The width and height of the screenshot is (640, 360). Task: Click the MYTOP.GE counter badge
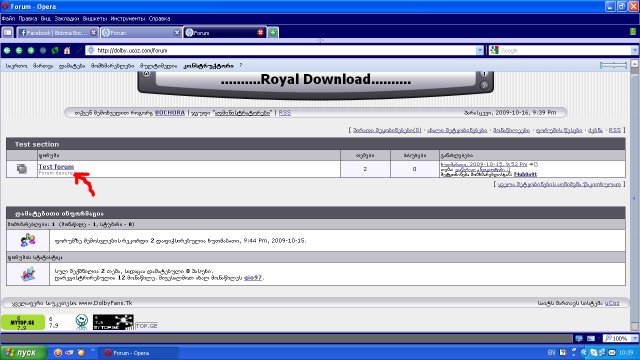[x=22, y=322]
